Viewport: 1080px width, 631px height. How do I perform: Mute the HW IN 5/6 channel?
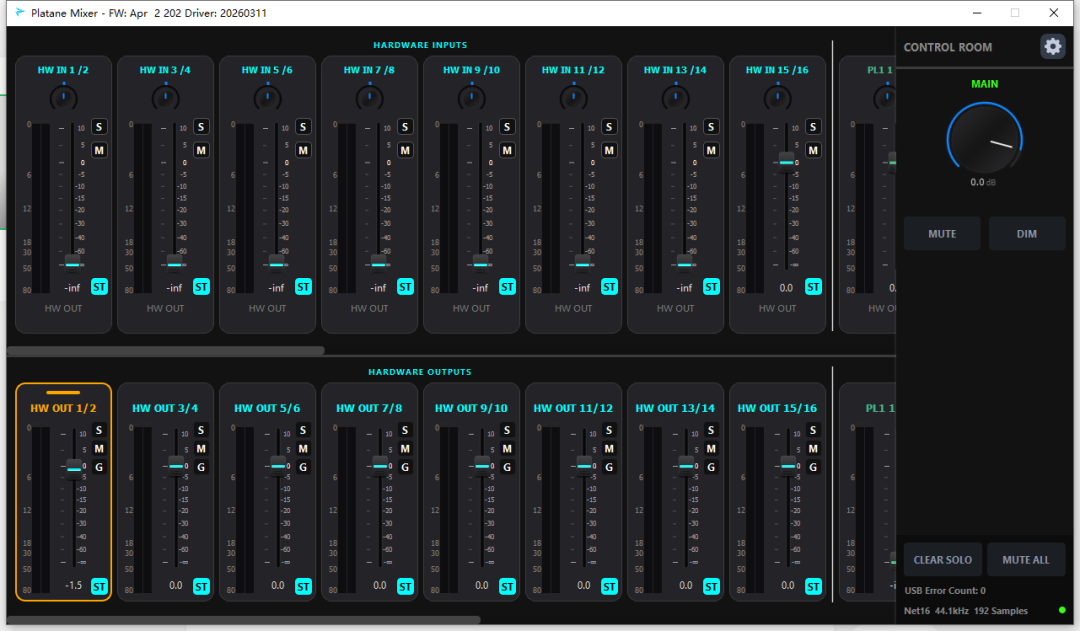tap(303, 150)
